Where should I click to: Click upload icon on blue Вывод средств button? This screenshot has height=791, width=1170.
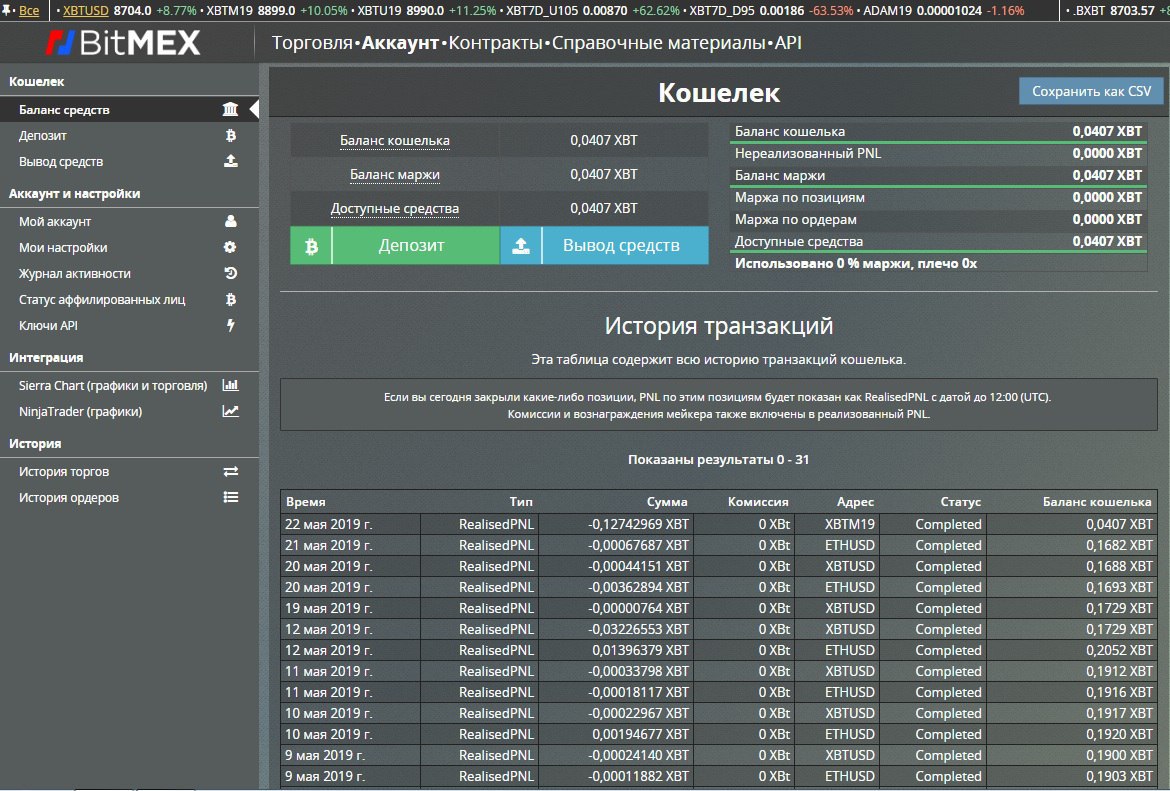tap(521, 246)
